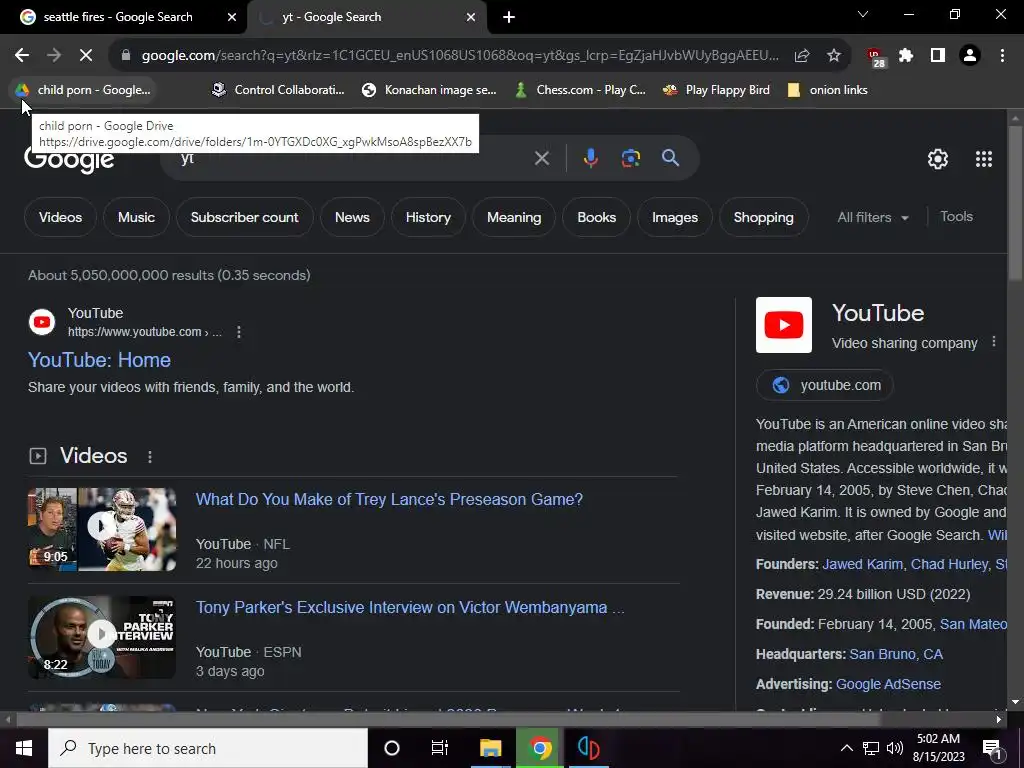Open Cortana from the taskbar

coord(391,748)
